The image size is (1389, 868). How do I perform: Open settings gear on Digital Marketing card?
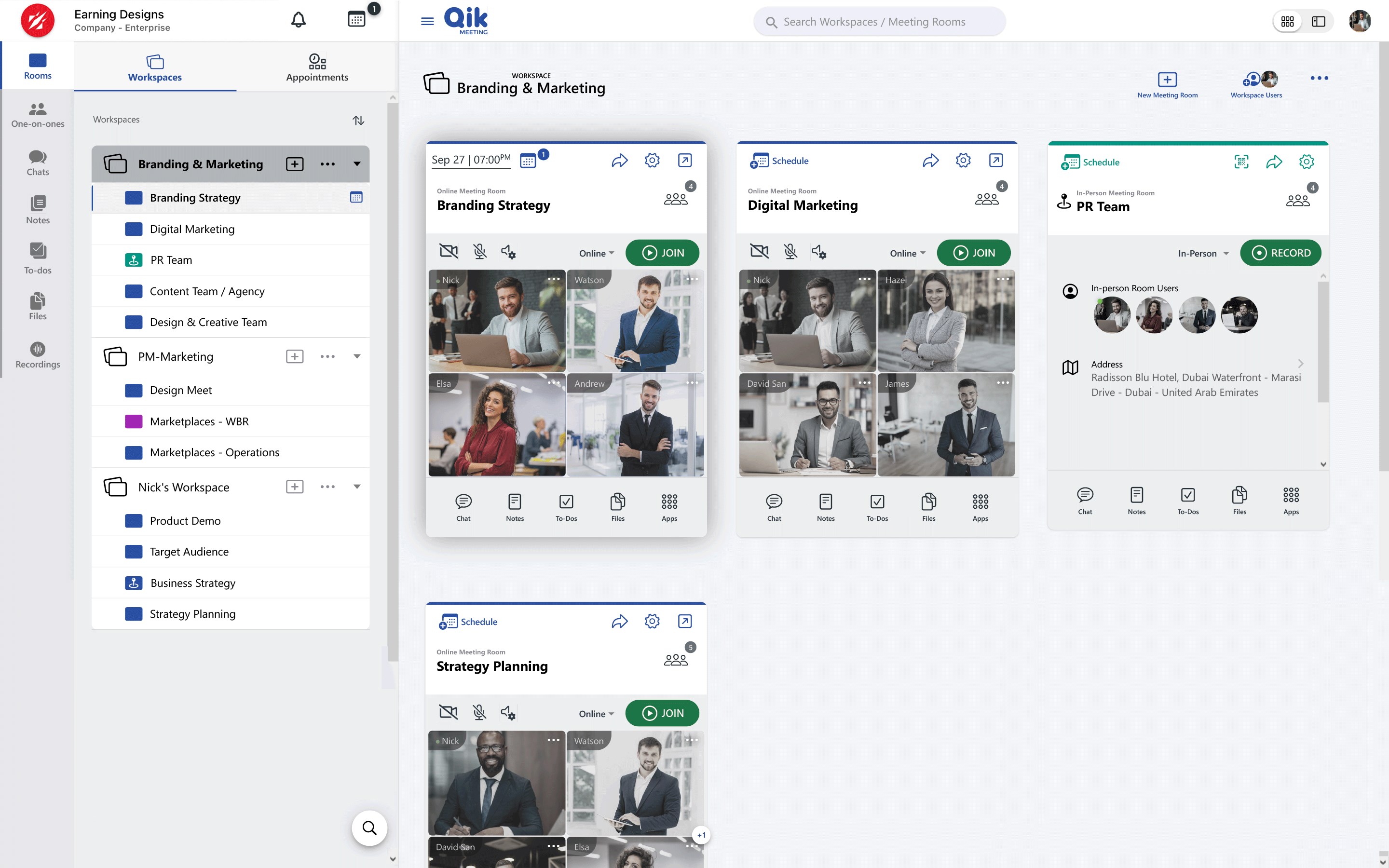[x=963, y=160]
